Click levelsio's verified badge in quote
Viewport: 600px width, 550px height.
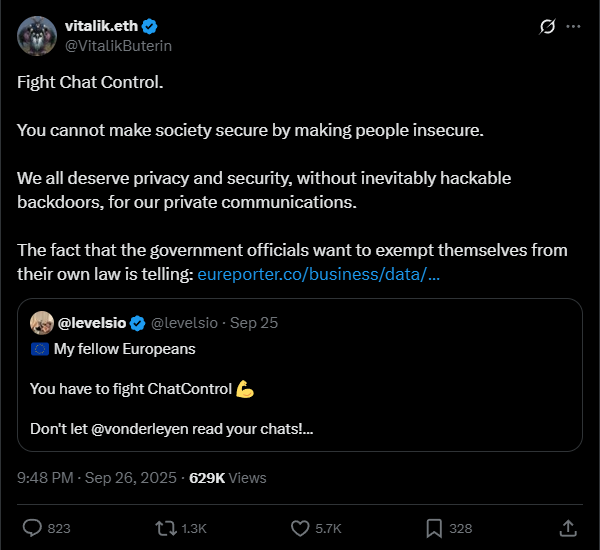pos(138,322)
